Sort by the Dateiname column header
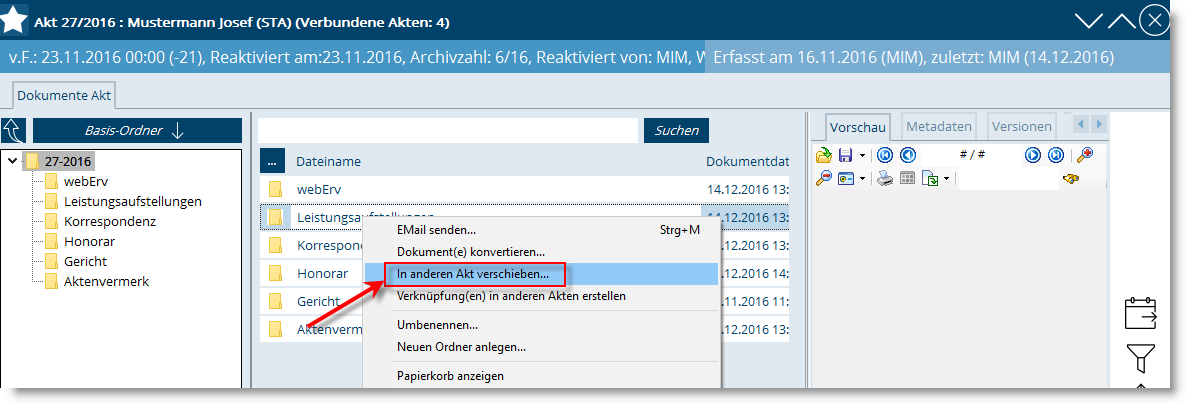Viewport: 1186px width, 404px height. (x=328, y=161)
